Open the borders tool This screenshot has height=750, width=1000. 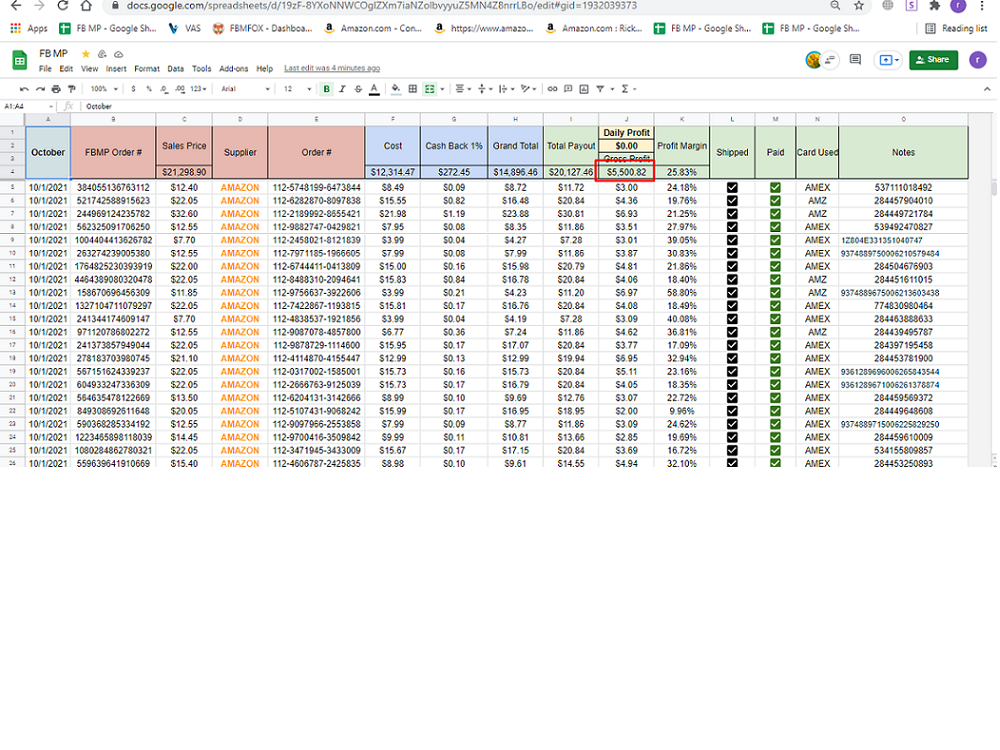(x=413, y=89)
